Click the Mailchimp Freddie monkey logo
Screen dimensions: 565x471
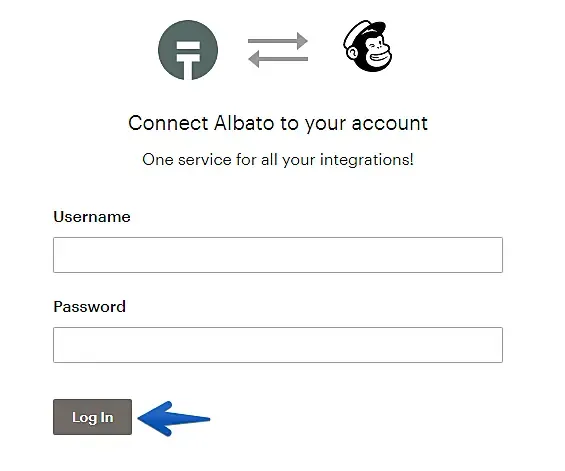368,46
